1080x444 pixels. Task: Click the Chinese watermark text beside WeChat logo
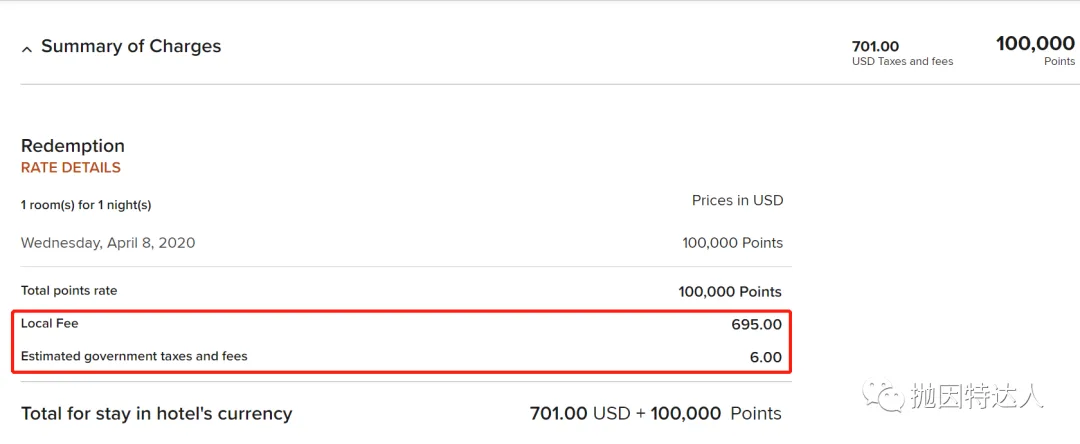(x=976, y=397)
